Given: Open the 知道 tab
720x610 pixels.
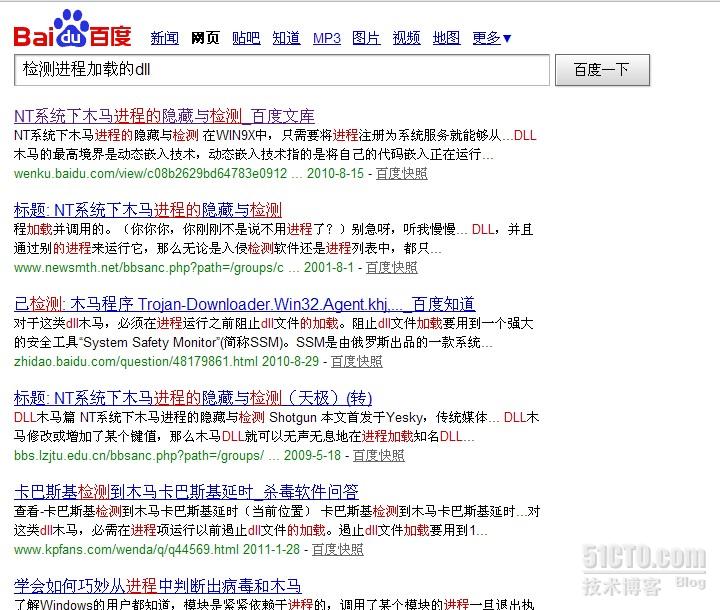Looking at the screenshot, I should tap(287, 38).
